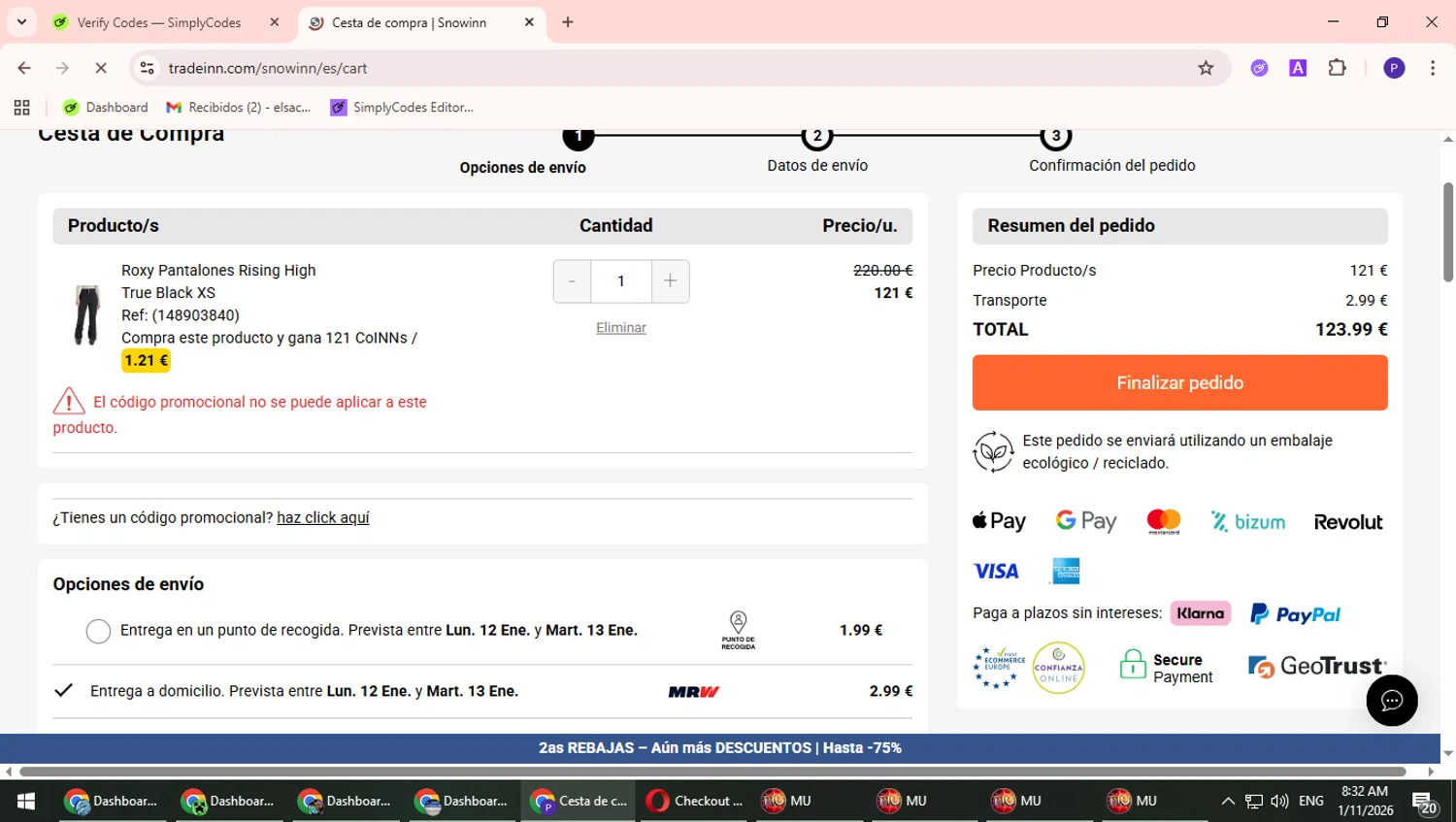Open Gmail Recibidos (2) bookmark
This screenshot has width=1456, height=822.
[x=239, y=108]
